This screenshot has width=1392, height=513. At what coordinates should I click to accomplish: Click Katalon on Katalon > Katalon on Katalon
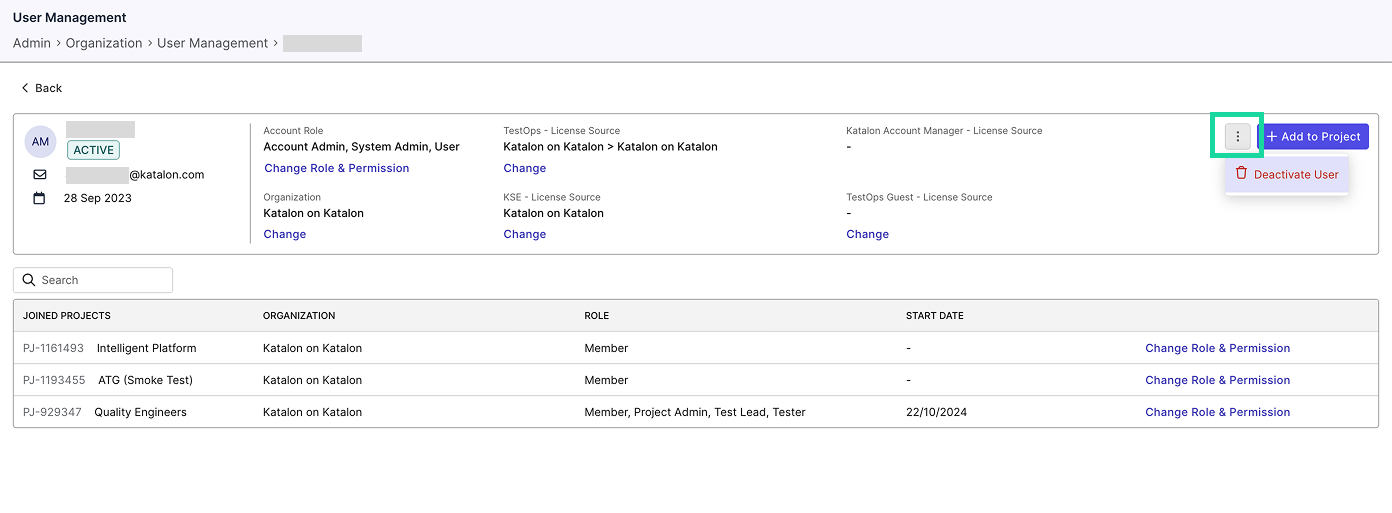click(610, 146)
